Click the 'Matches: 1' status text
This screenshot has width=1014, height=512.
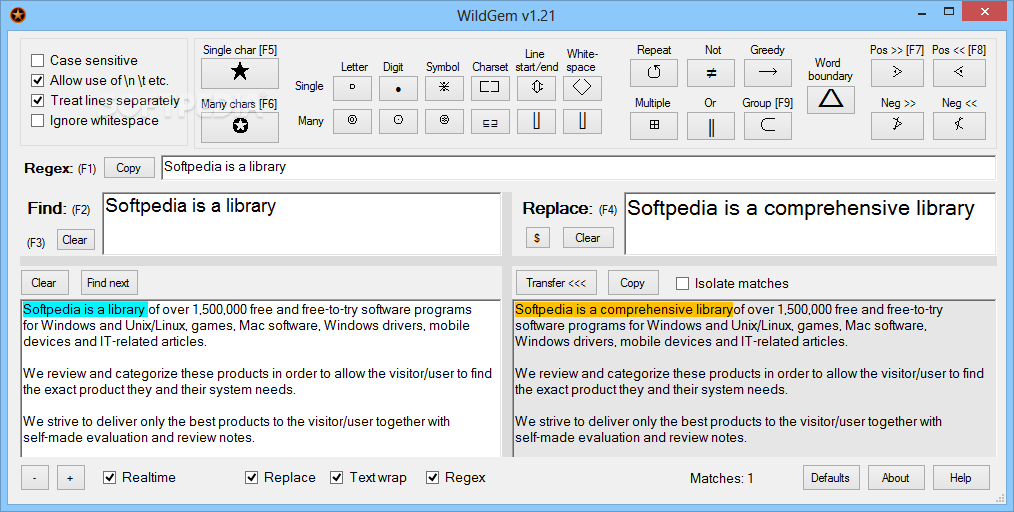click(722, 478)
